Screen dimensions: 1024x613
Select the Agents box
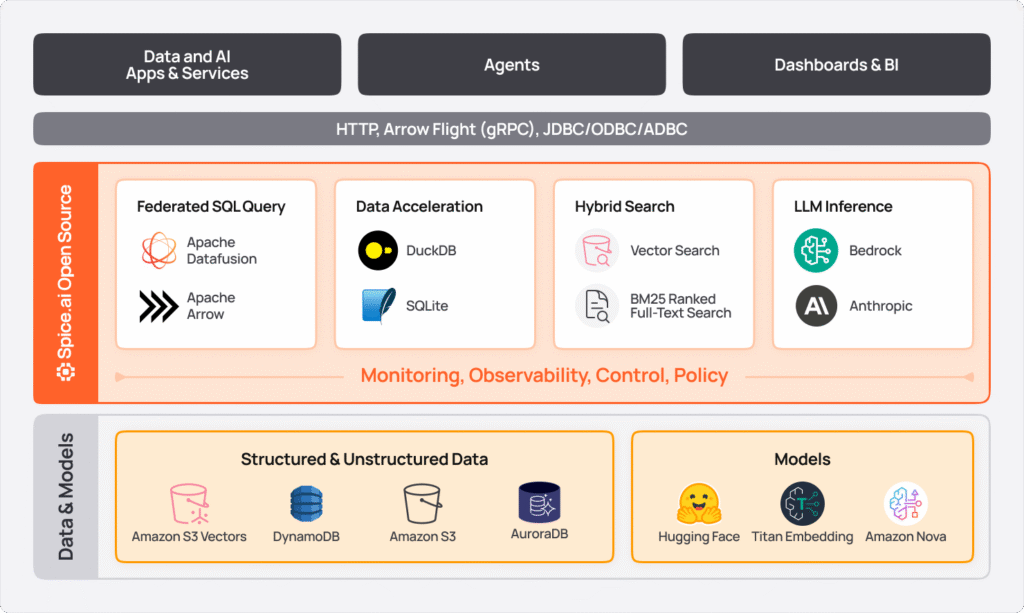[x=511, y=65]
